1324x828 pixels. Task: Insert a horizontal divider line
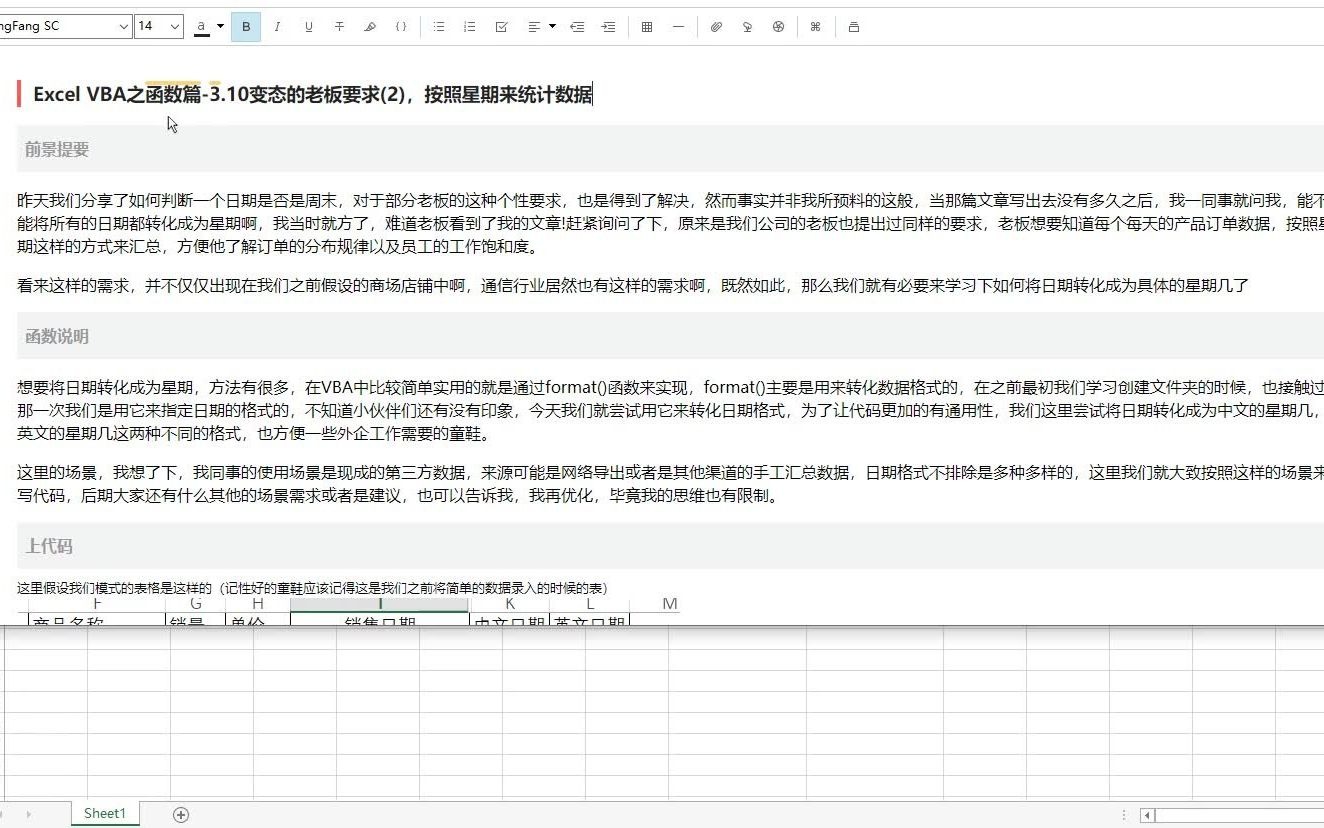tap(678, 26)
